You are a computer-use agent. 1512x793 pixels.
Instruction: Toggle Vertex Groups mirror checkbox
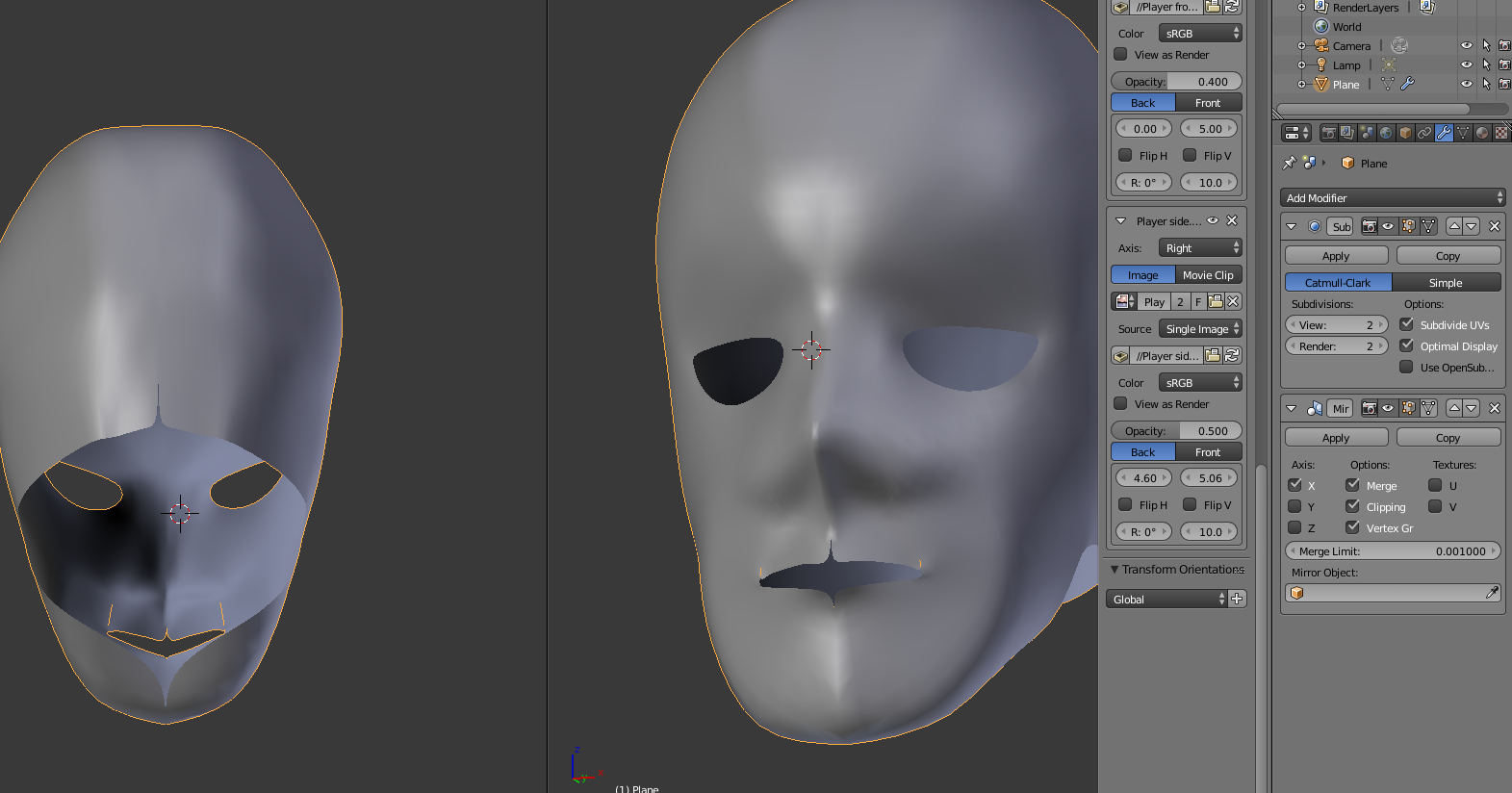tap(1352, 527)
